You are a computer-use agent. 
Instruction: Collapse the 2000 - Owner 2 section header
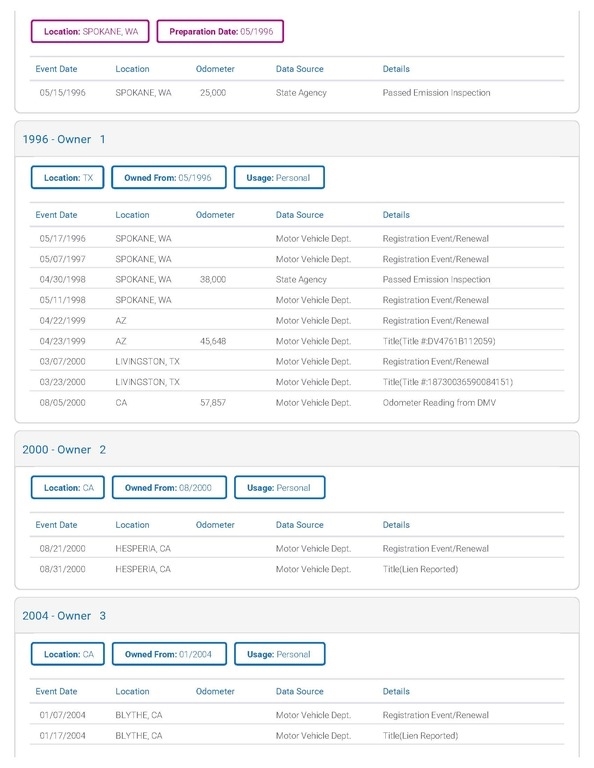click(x=297, y=449)
